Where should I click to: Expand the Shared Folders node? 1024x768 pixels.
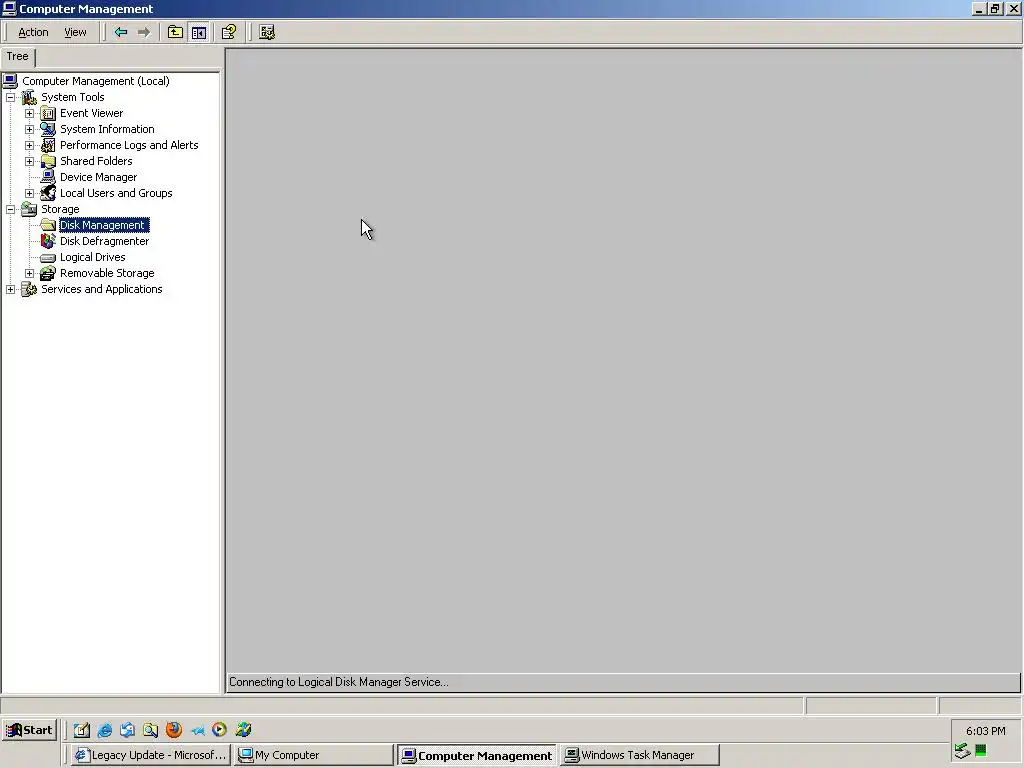[29, 161]
